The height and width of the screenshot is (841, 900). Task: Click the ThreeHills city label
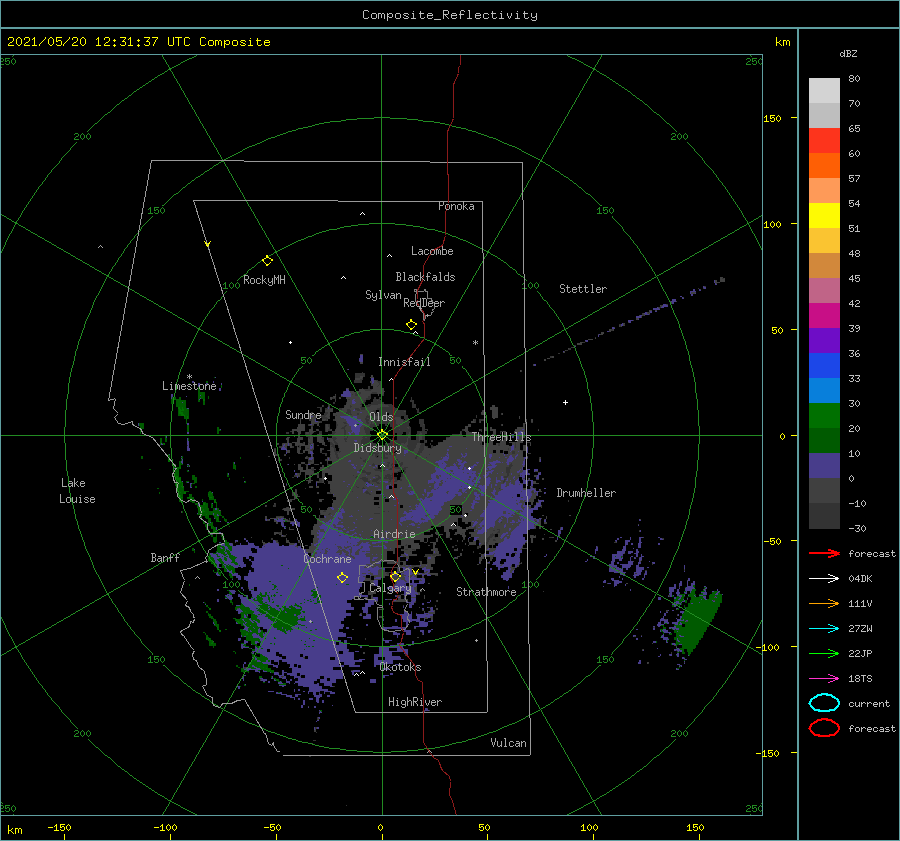point(502,437)
